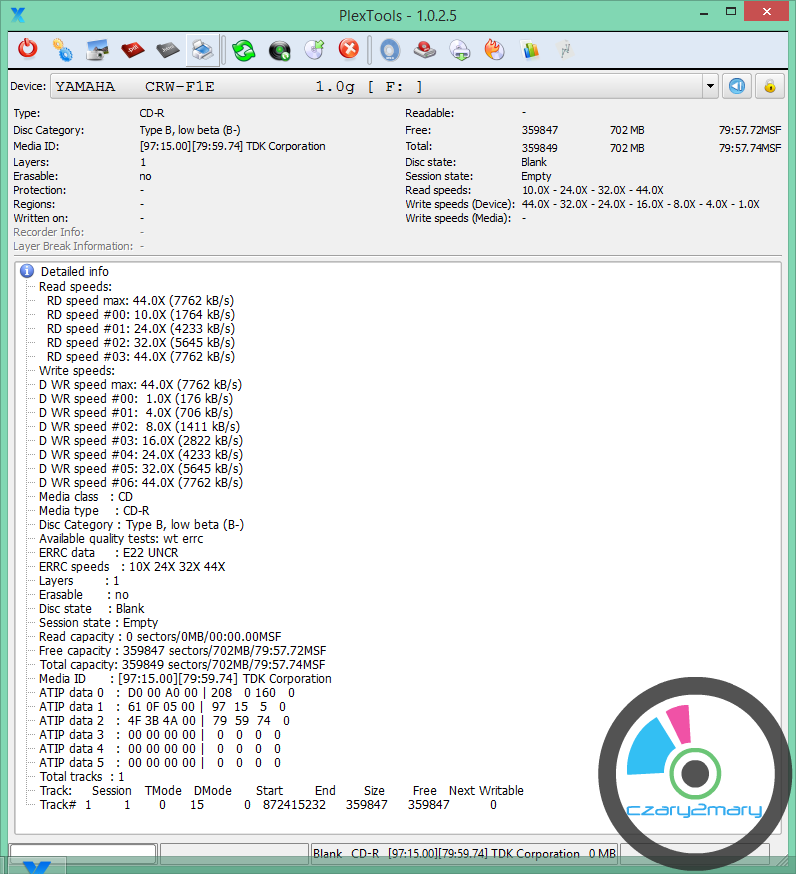This screenshot has width=796, height=874.
Task: Click the blue back arrow beside Device
Action: [737, 86]
